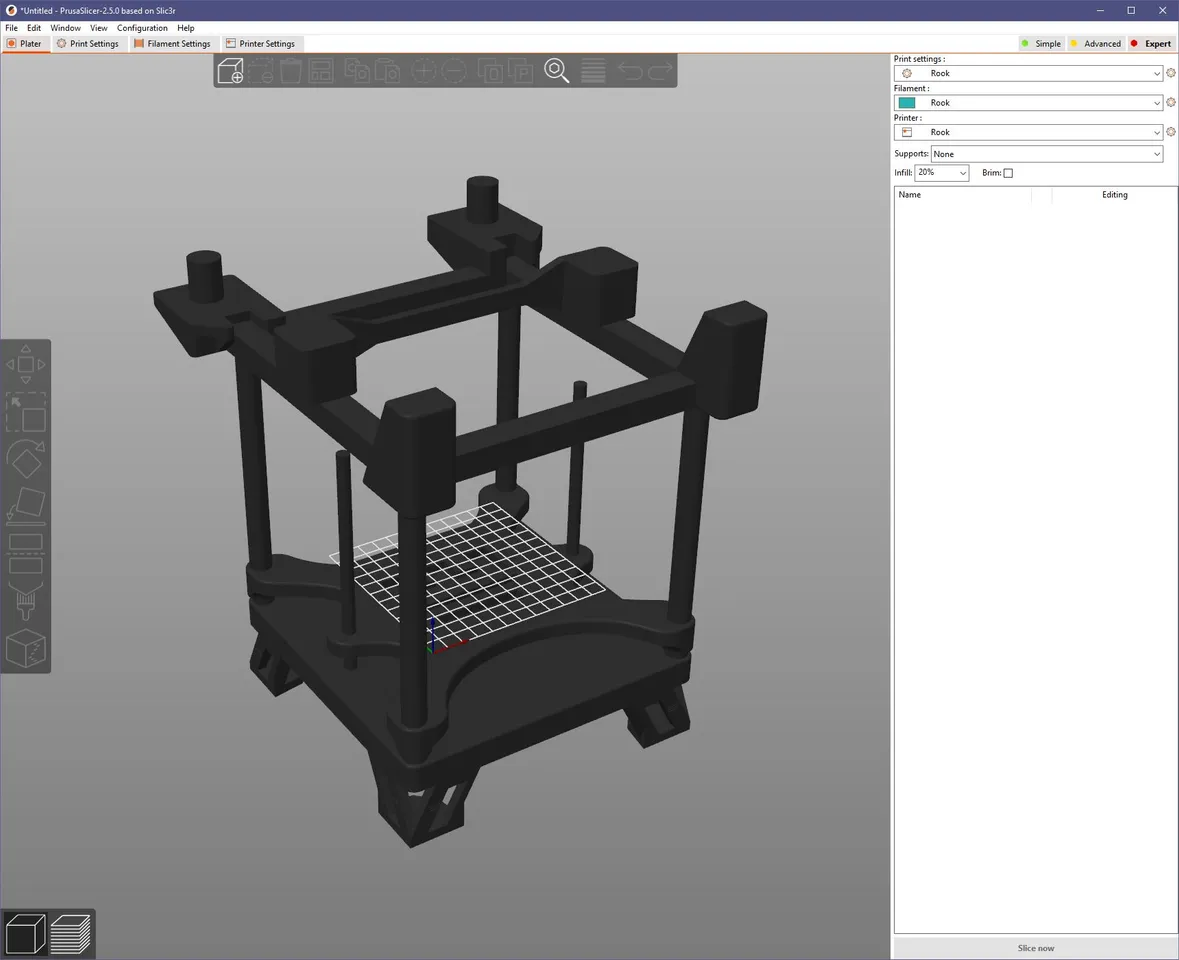This screenshot has width=1179, height=960.
Task: Open the Edit menu
Action: tap(34, 28)
